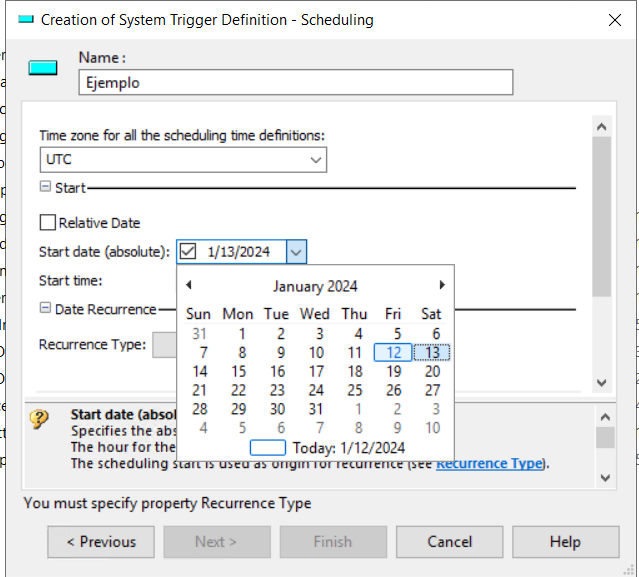Image resolution: width=639 pixels, height=577 pixels.
Task: Select January 13 in the calendar
Action: [432, 352]
